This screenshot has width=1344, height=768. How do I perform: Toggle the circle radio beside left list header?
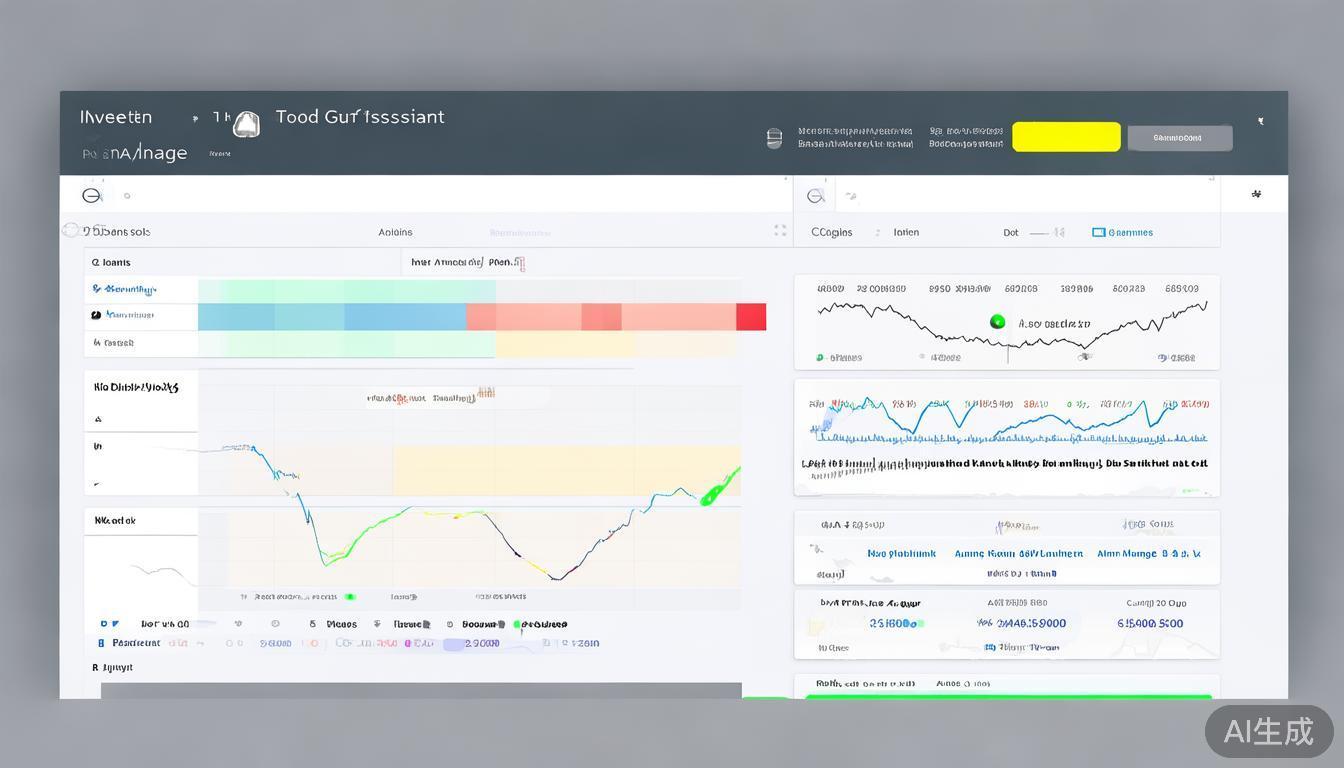coord(71,230)
